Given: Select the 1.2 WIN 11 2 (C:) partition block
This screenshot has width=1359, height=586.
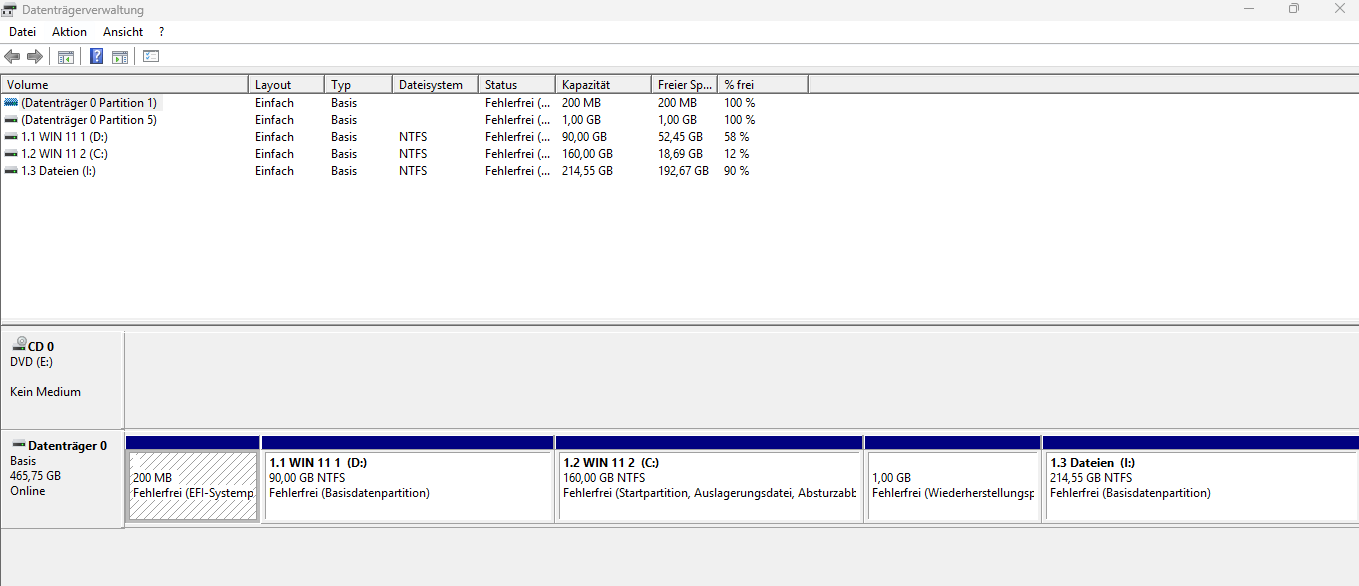Looking at the screenshot, I should pos(709,486).
